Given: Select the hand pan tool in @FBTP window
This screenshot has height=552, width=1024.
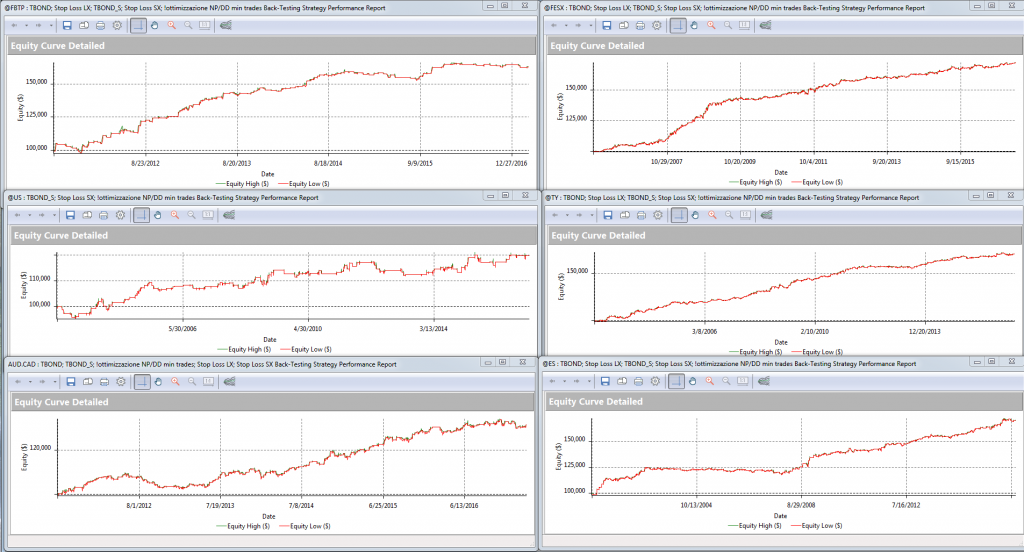Looking at the screenshot, I should (x=155, y=25).
